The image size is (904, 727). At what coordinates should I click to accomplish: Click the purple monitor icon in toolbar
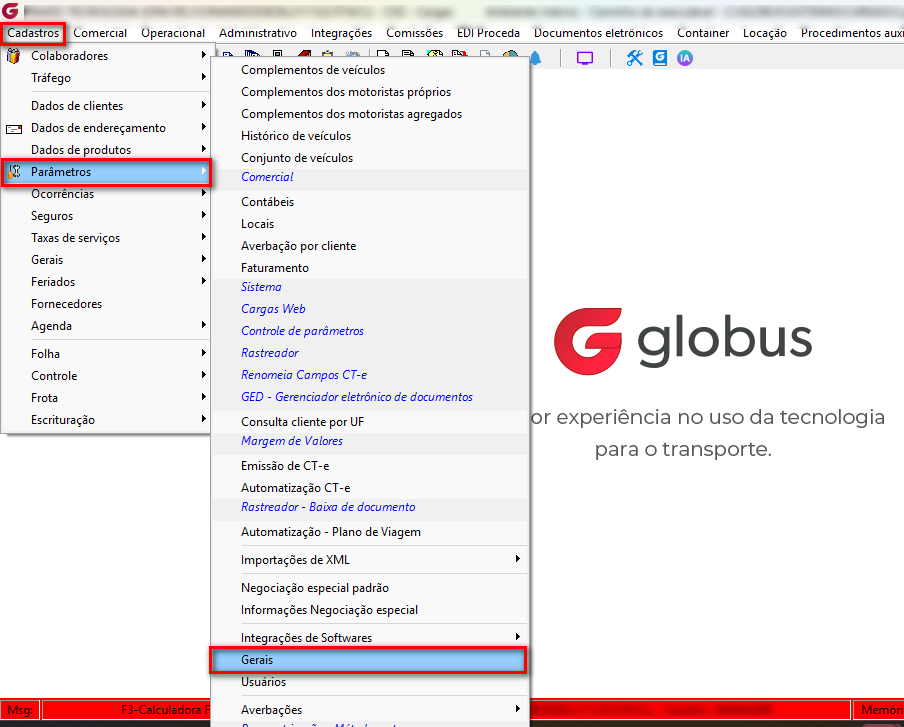tap(585, 58)
